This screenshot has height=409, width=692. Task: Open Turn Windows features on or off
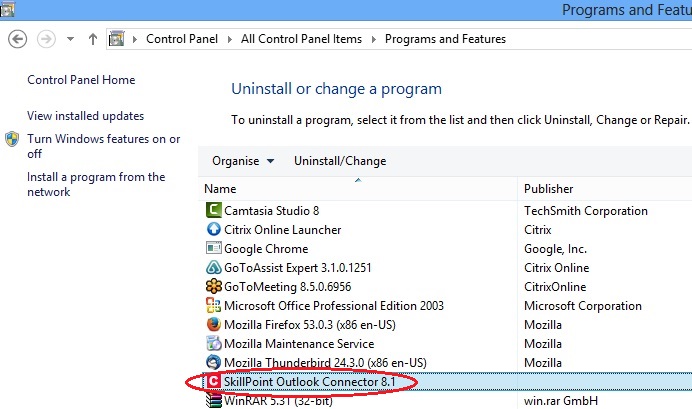coord(104,146)
